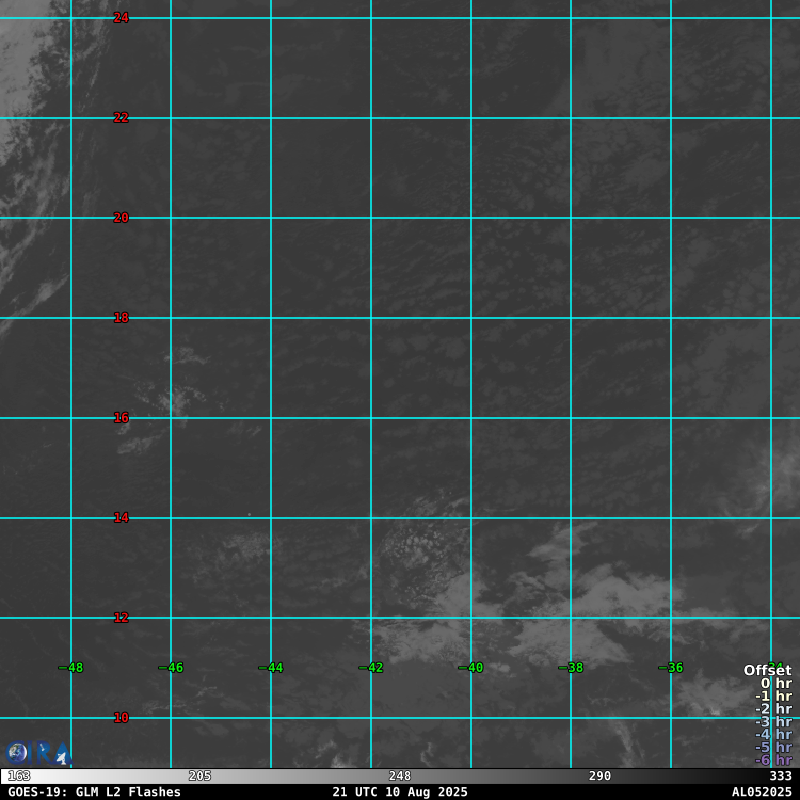Click the colorbar value 205
Image resolution: width=800 pixels, height=800 pixels.
coord(200,776)
